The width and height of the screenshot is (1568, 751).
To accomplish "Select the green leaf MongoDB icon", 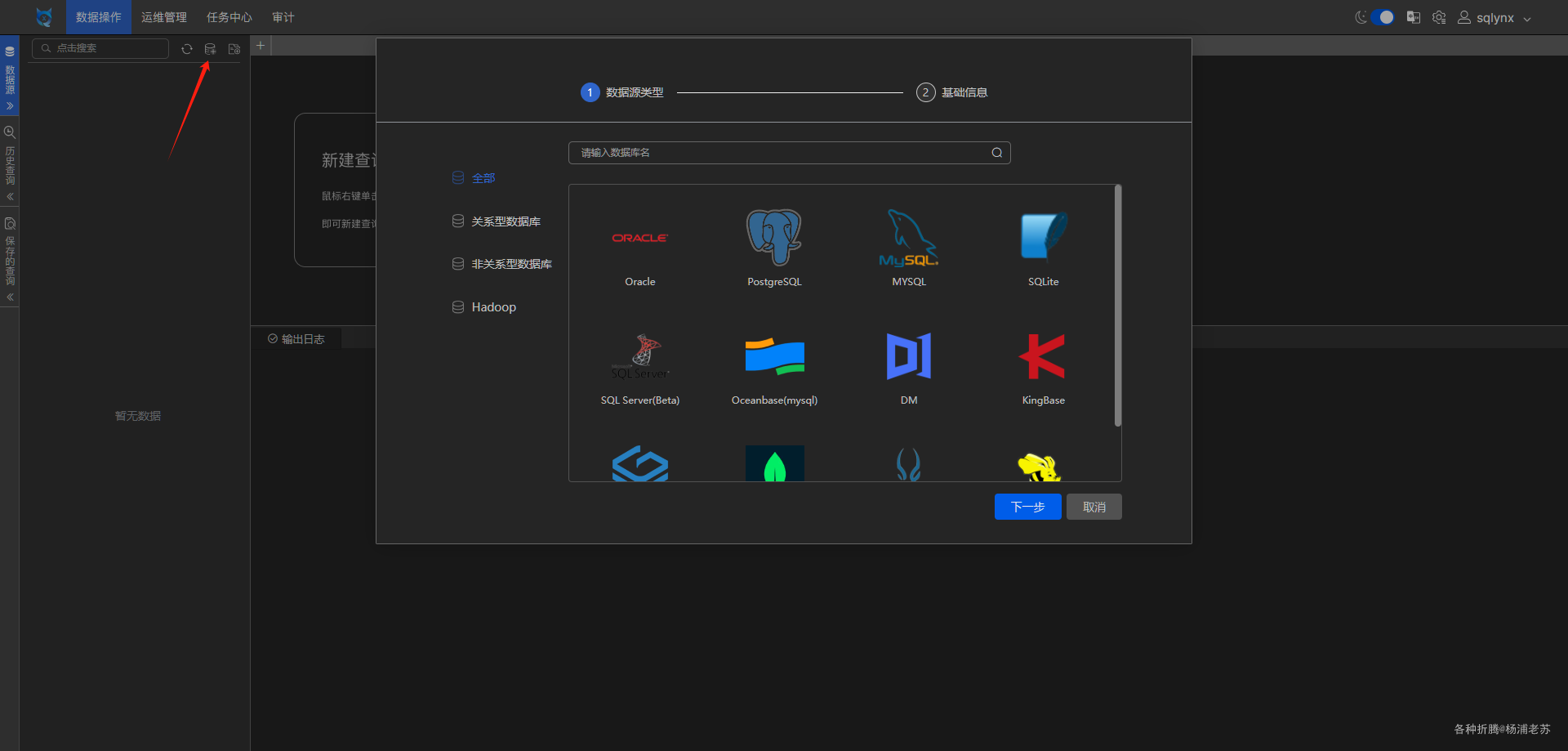I will coord(774,463).
